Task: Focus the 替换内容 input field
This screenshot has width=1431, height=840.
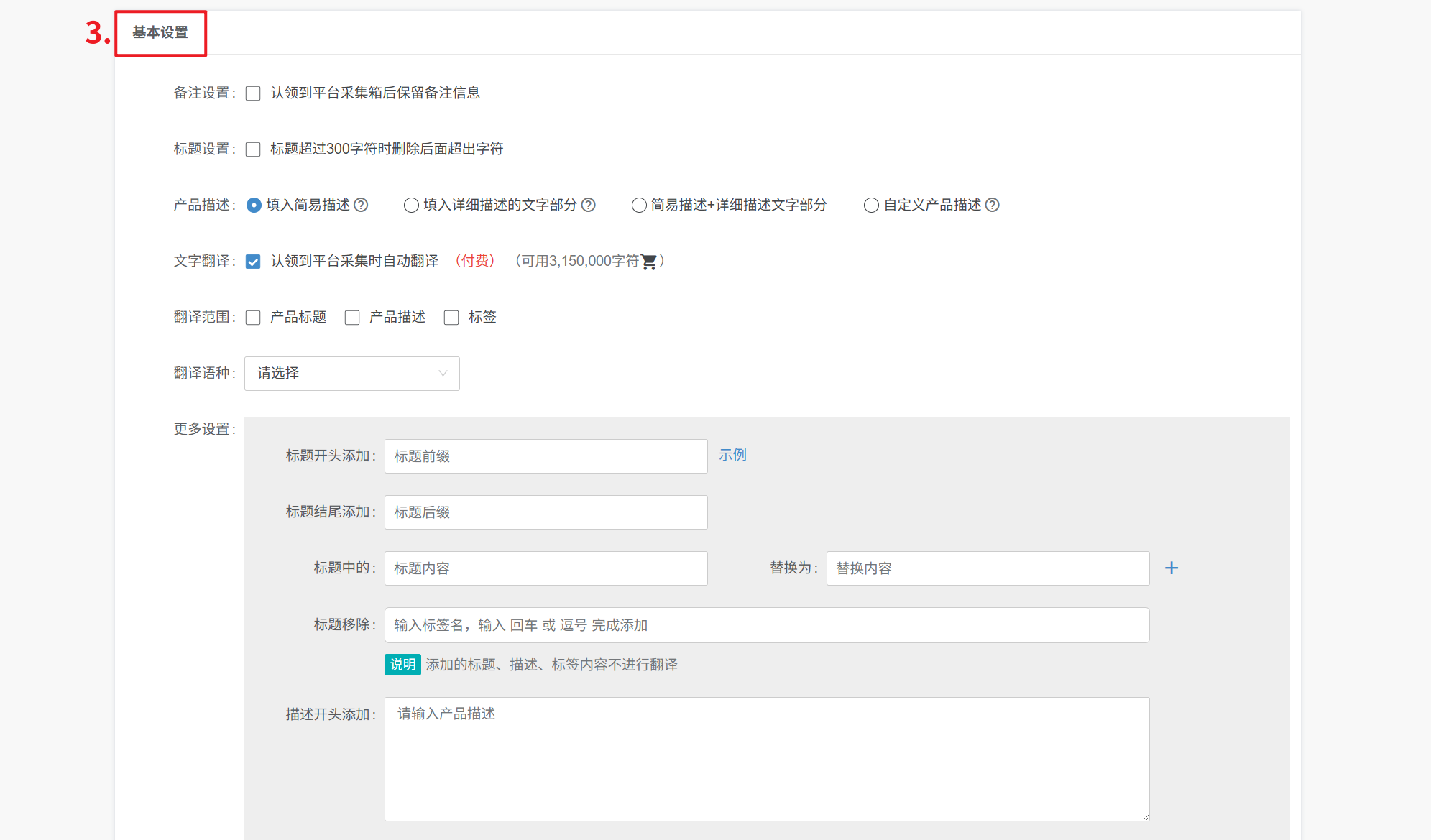Action: tap(988, 568)
